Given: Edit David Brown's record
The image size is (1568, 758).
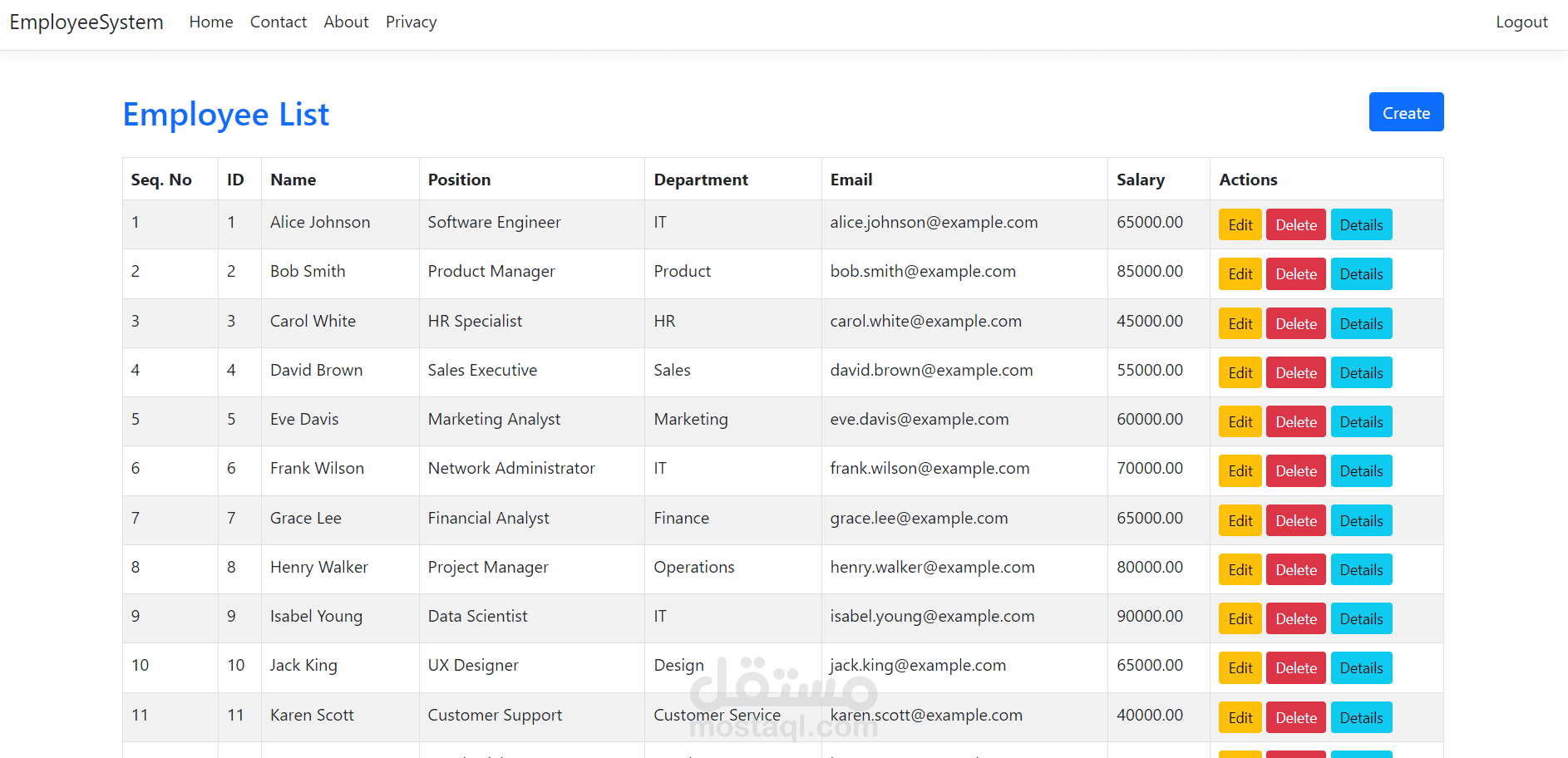Looking at the screenshot, I should tap(1240, 373).
